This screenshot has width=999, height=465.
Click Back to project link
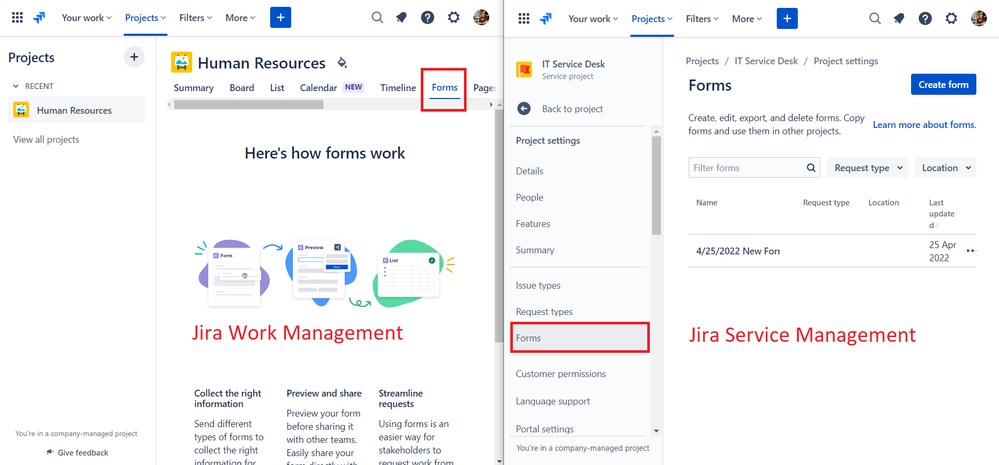[572, 109]
